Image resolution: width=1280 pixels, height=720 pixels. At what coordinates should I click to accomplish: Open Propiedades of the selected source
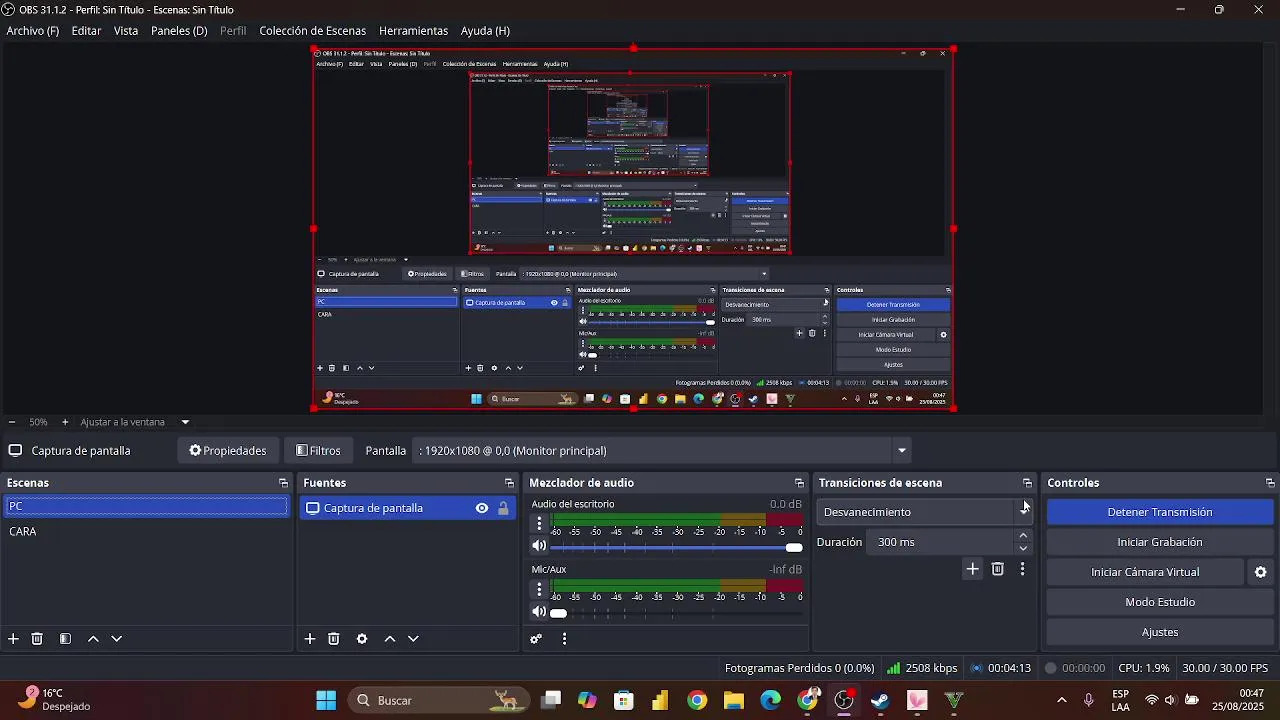coord(228,451)
